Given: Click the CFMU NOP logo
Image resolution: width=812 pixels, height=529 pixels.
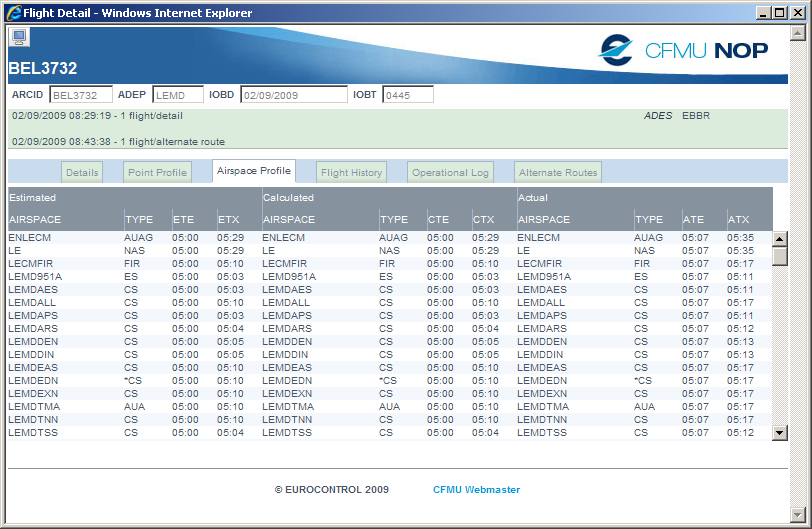Looking at the screenshot, I should click(683, 50).
